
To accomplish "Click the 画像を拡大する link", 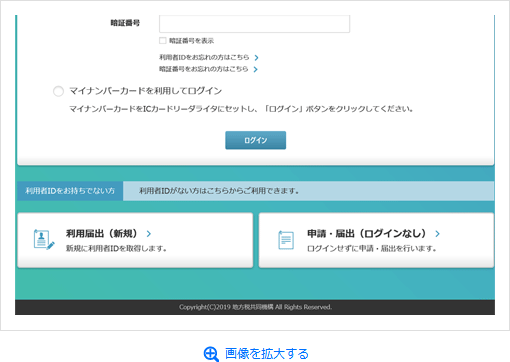I will click(x=267, y=354).
